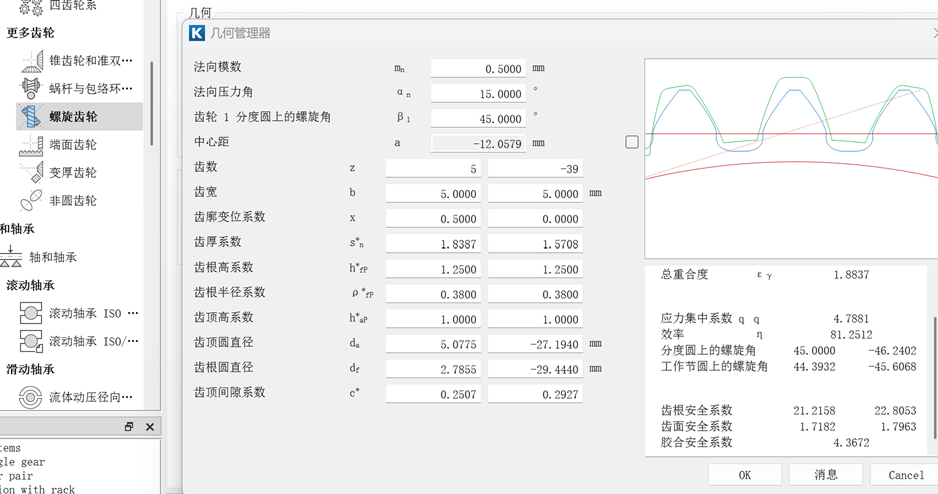Click the 消息 (messages) button
Viewport: 938px width, 494px height.
tap(825, 475)
